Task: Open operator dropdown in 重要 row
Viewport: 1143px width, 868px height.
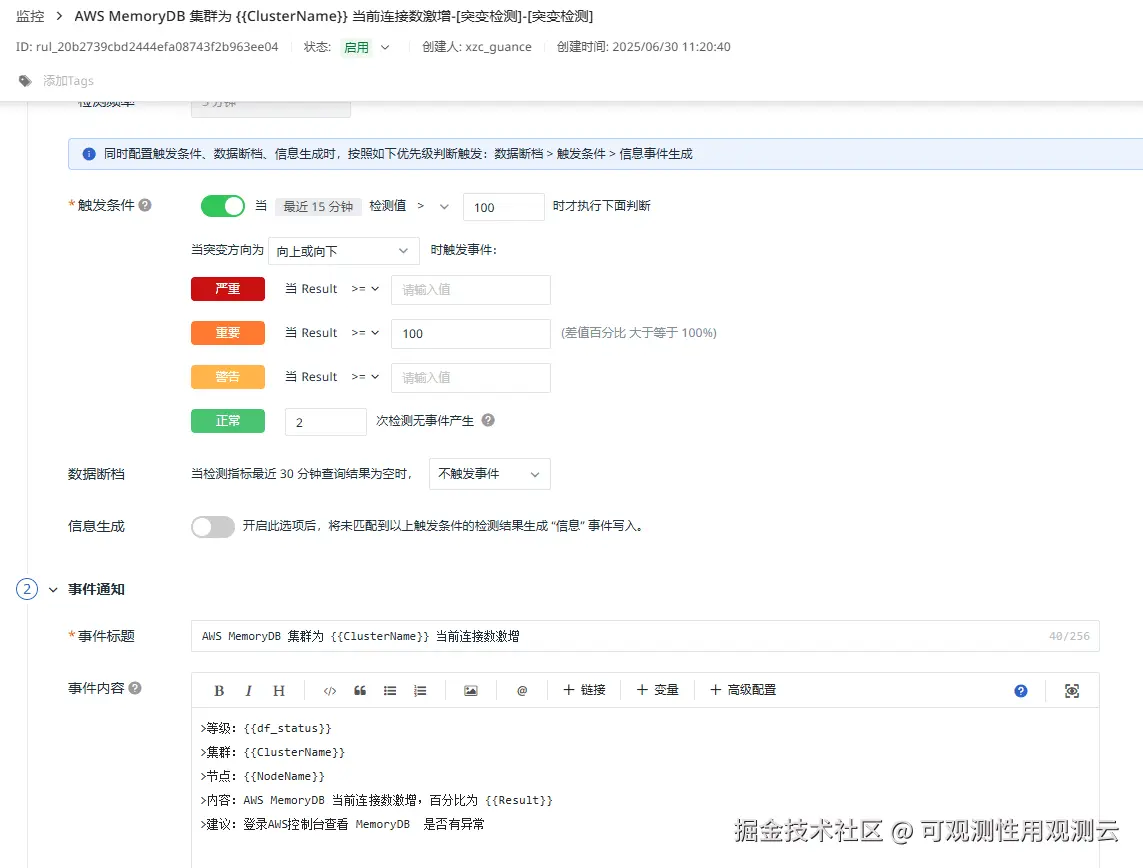Action: [365, 332]
